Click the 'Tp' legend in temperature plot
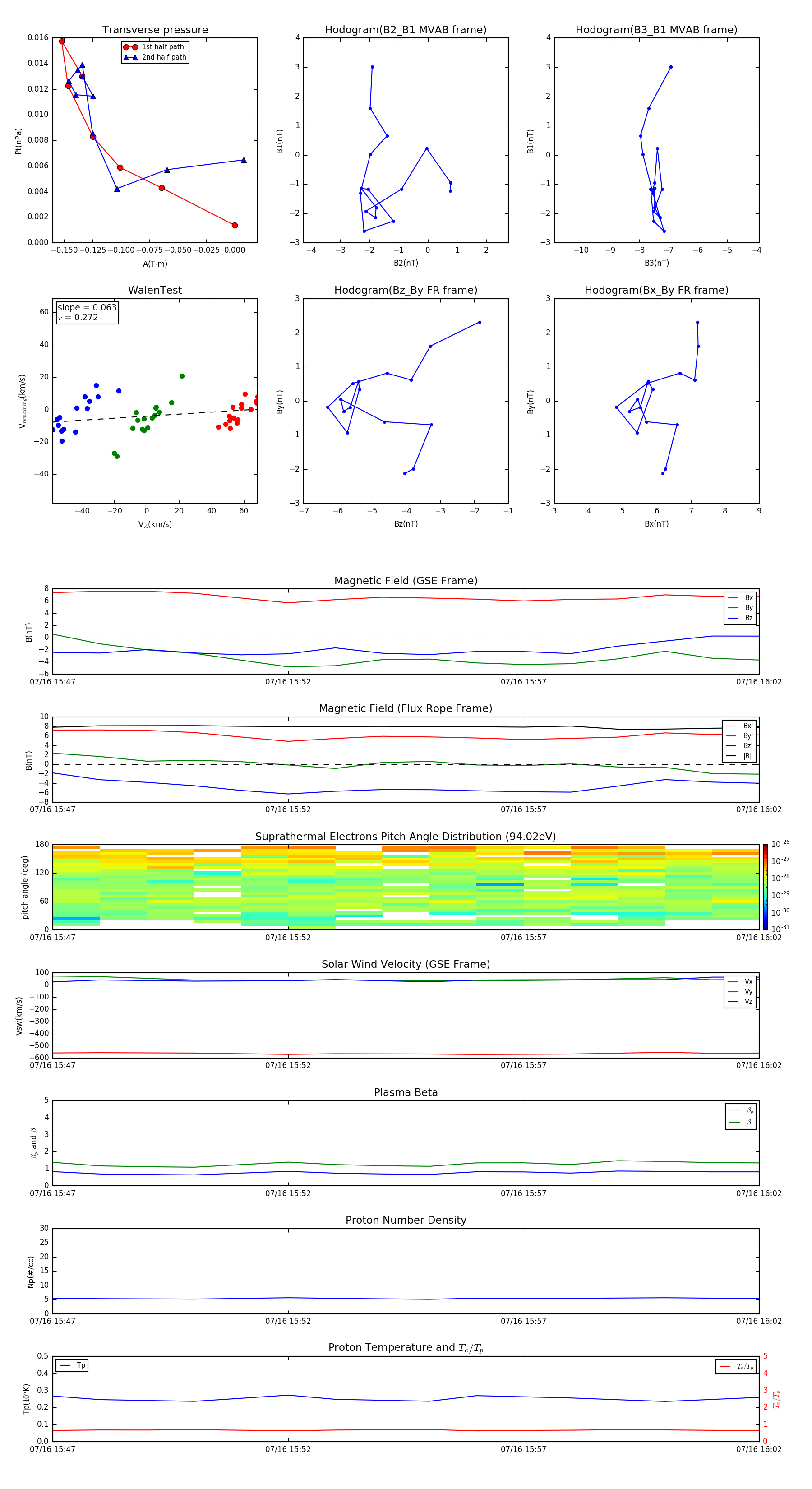Image resolution: width=812 pixels, height=1489 pixels. [72, 1365]
